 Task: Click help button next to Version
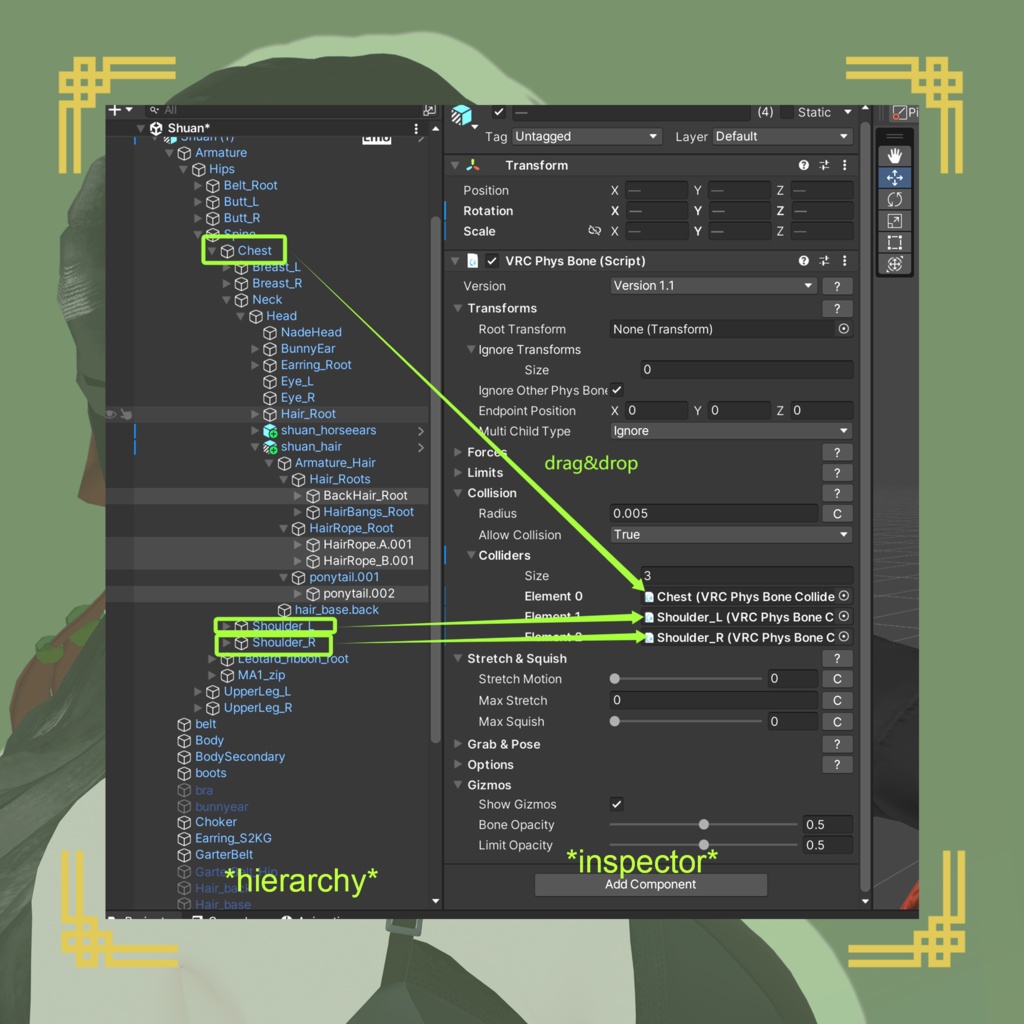[837, 285]
